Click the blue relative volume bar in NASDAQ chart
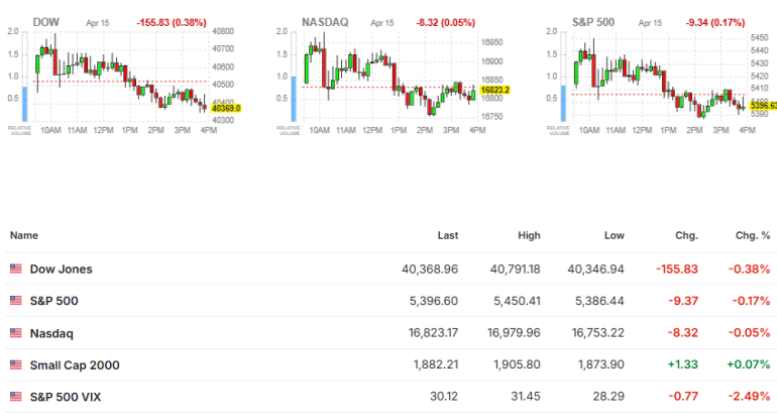 coord(293,98)
